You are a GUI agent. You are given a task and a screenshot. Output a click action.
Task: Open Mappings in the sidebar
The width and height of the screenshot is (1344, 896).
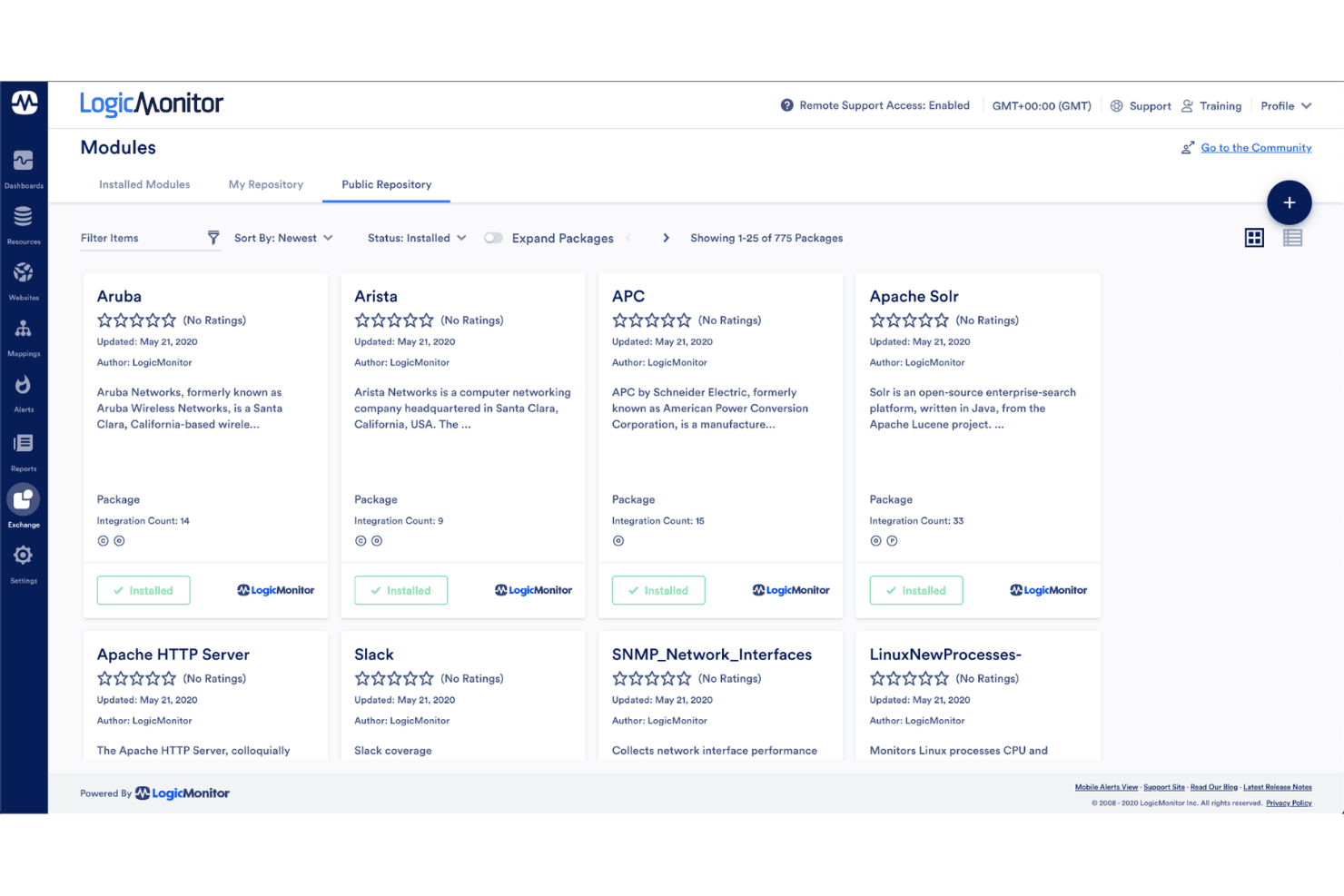24,338
